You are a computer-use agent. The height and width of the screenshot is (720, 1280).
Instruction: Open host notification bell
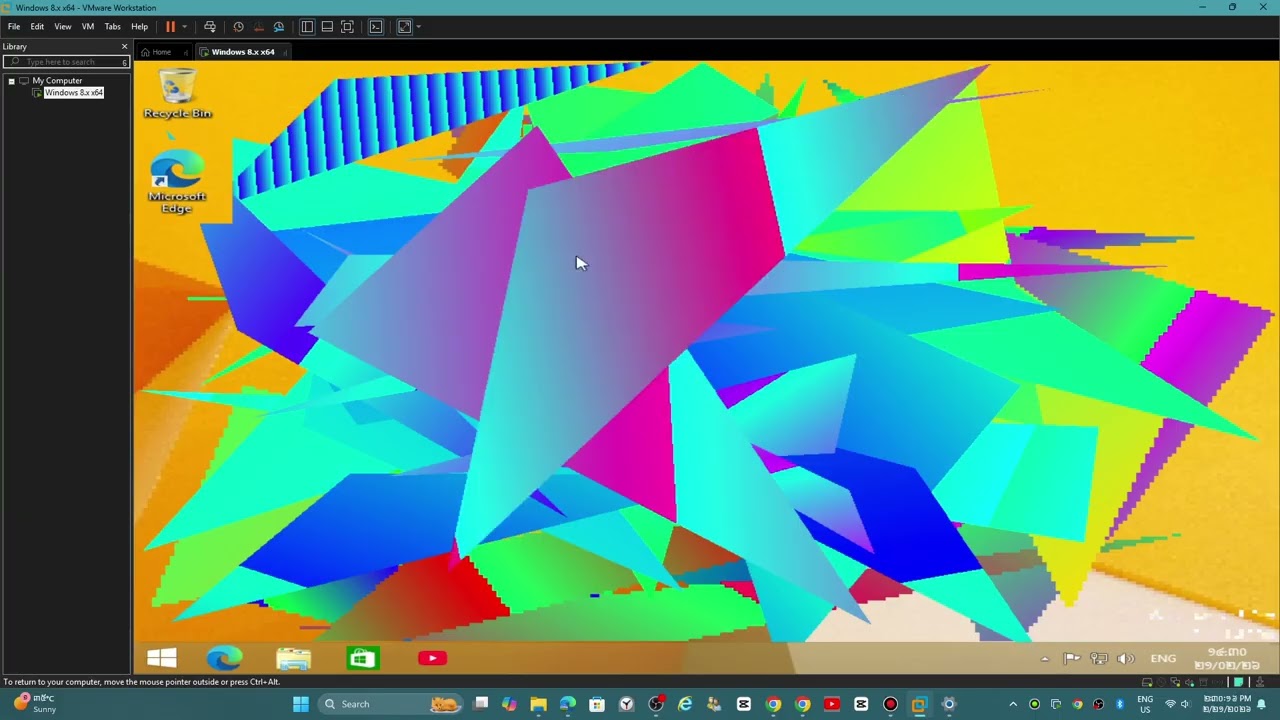(x=1262, y=704)
